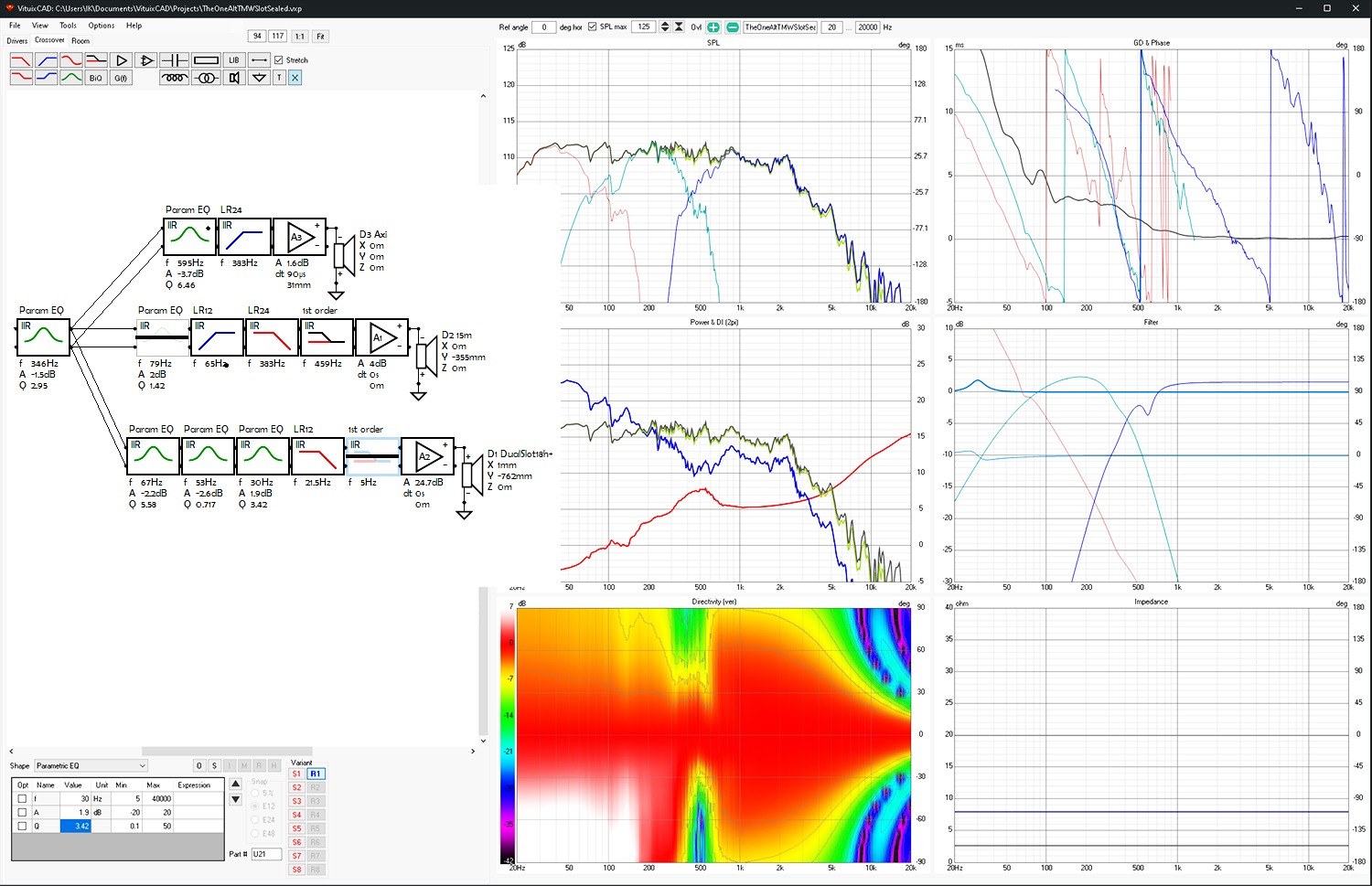Select the blue second-row high shelf tool
This screenshot has width=1372, height=886.
[46, 78]
